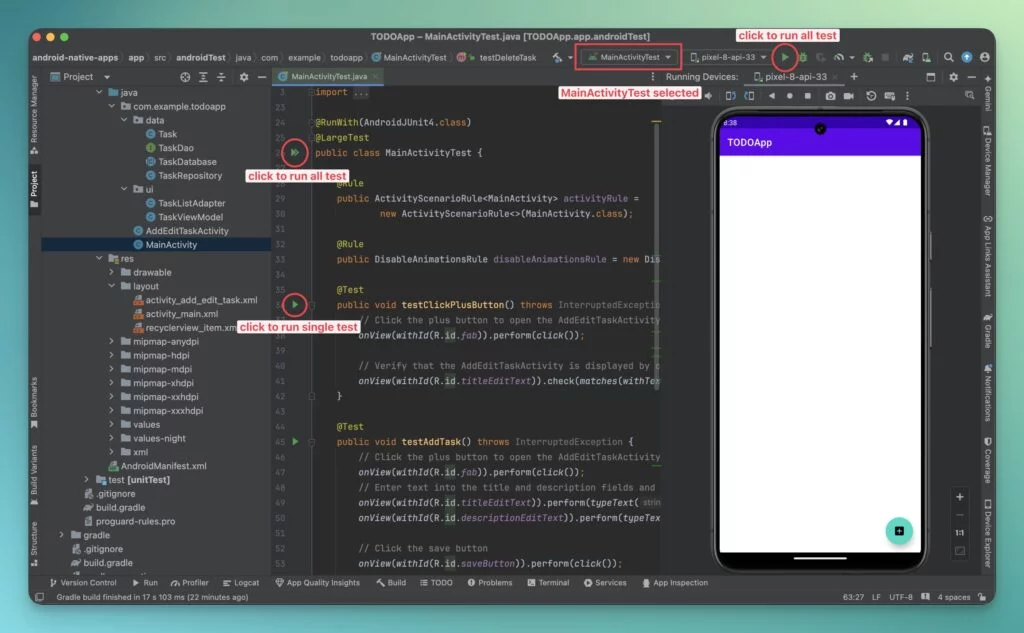Click the rotate/restart icon in emulator controls
Screen dimensions: 1024x633
coord(871,96)
